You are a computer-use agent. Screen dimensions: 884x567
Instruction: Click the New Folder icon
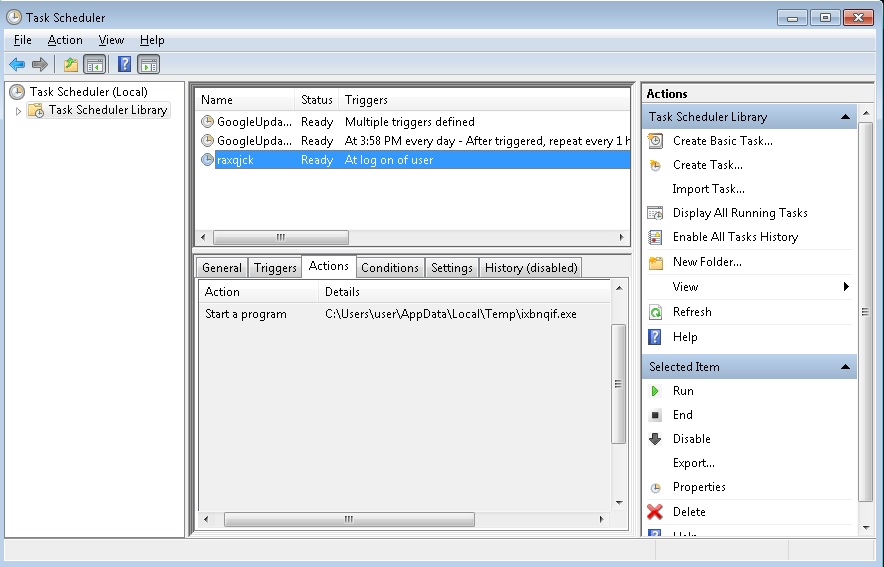pos(655,262)
